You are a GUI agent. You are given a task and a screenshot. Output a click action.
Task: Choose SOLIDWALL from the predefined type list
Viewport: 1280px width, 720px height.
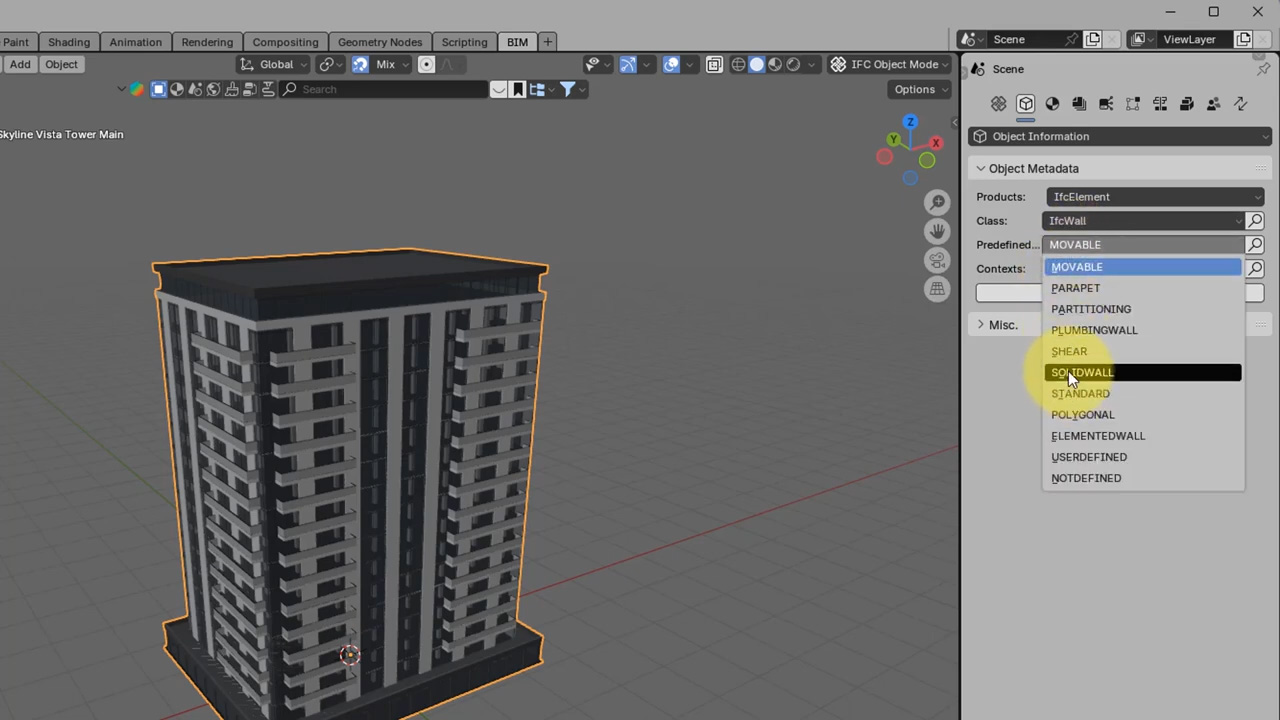tap(1082, 373)
